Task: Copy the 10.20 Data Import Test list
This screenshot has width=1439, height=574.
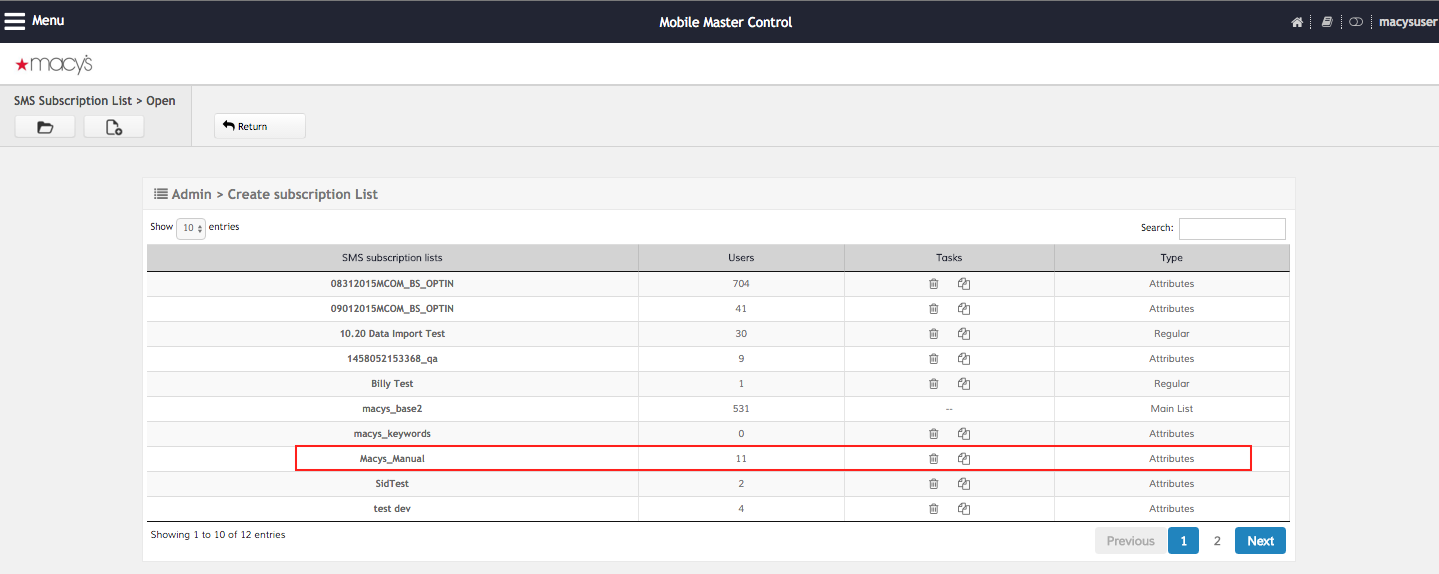Action: (x=964, y=334)
